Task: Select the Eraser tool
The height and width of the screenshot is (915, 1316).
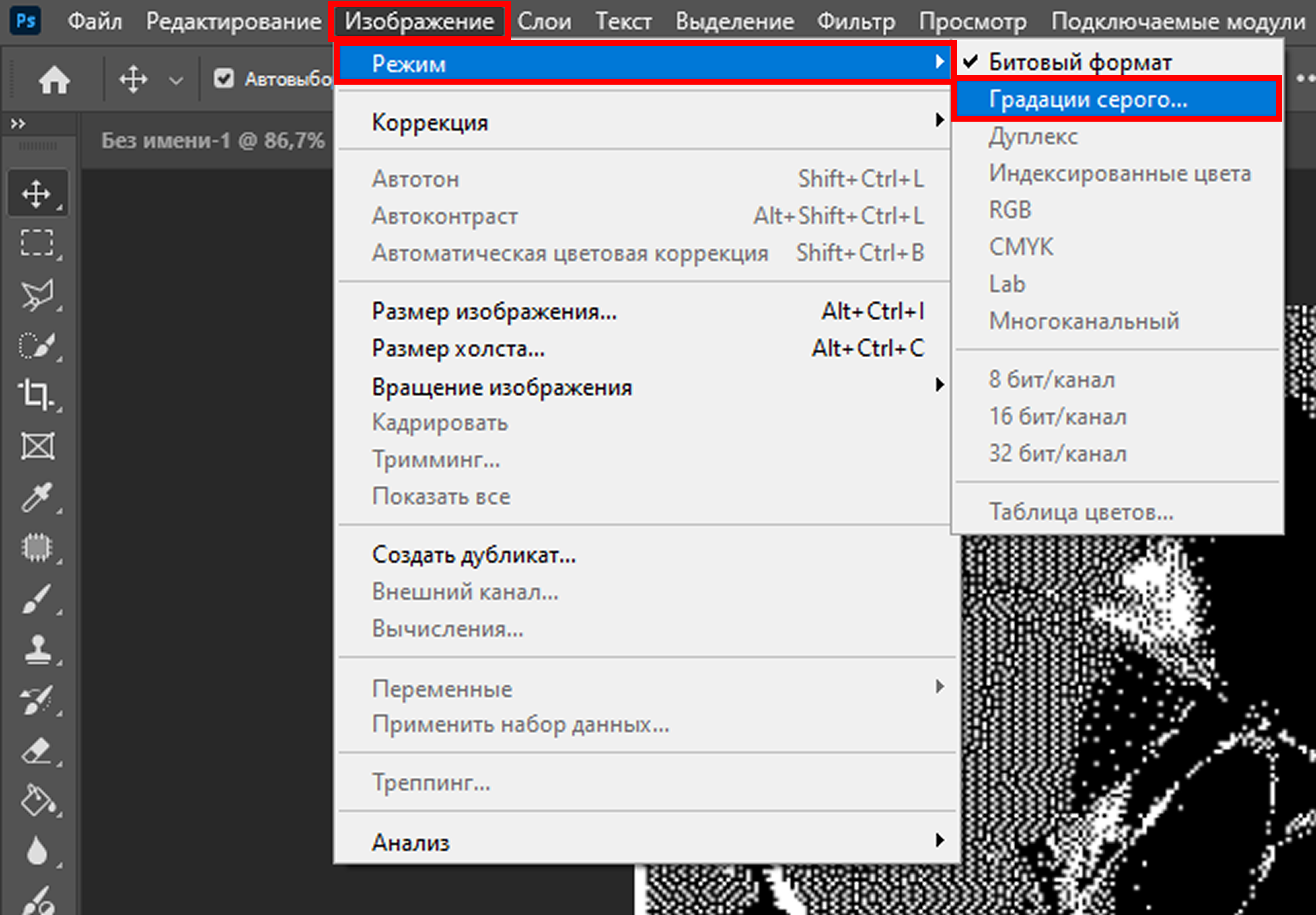Action: tap(37, 750)
